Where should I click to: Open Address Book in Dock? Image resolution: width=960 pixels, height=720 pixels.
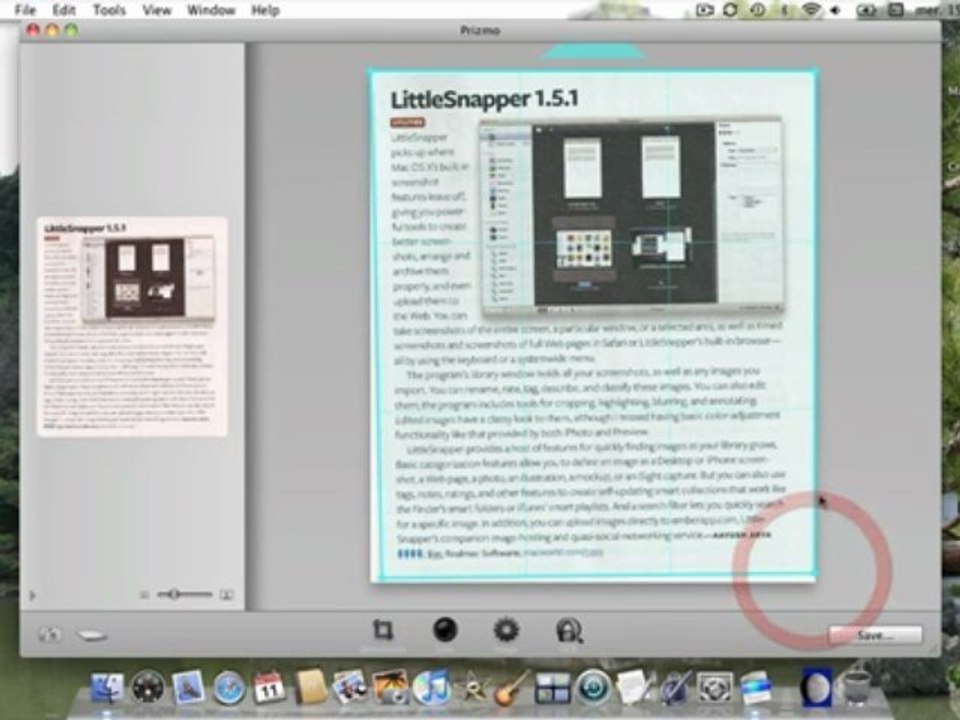[x=311, y=687]
